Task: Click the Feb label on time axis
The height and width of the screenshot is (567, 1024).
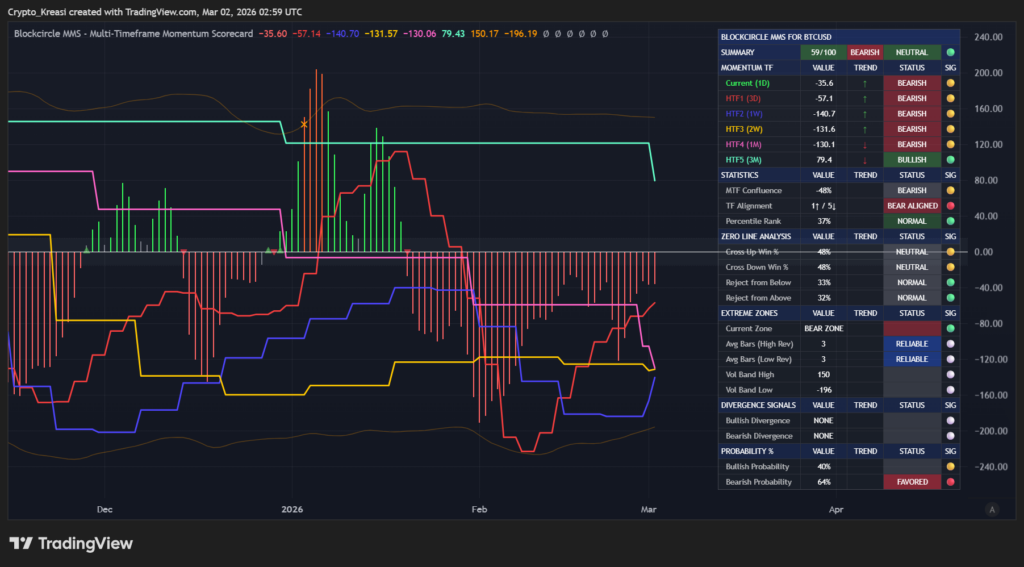Action: pyautogui.click(x=479, y=509)
